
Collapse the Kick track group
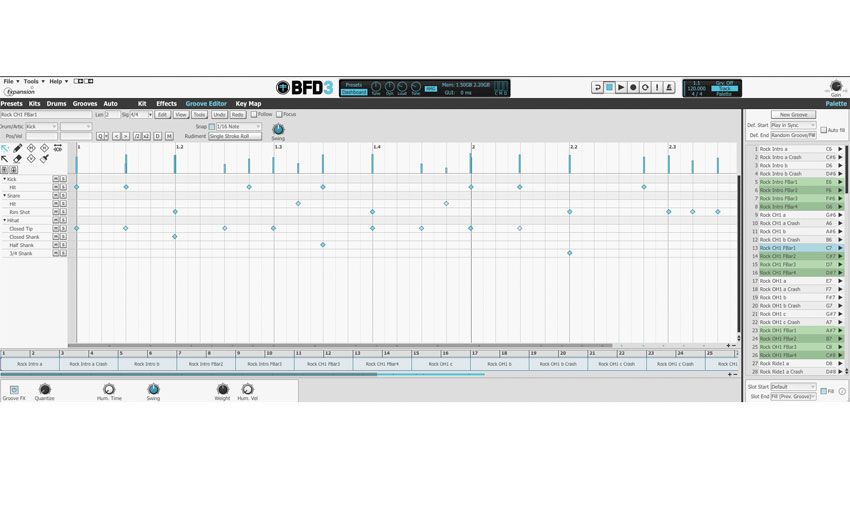coord(5,179)
